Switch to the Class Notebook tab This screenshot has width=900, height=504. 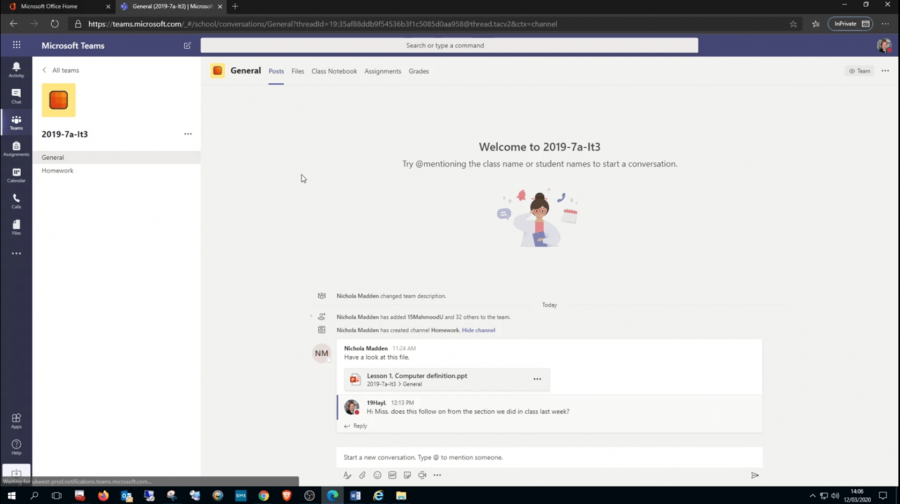tap(334, 71)
